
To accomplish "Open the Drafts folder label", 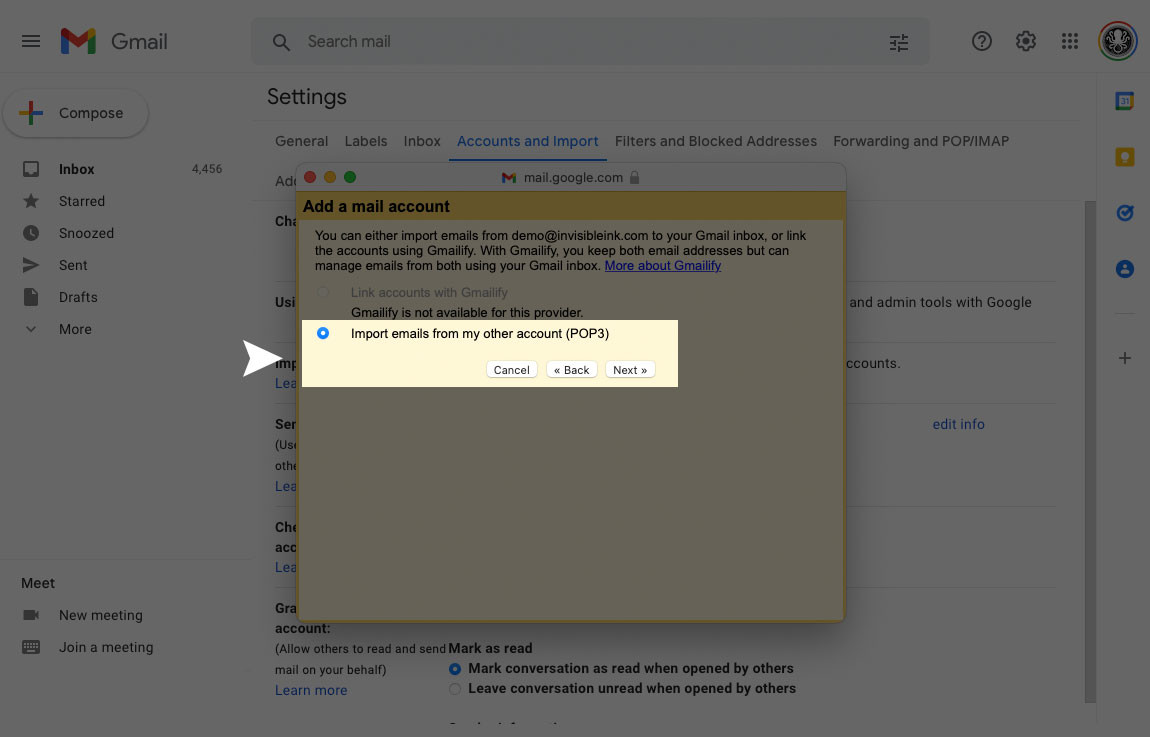I will click(x=78, y=297).
